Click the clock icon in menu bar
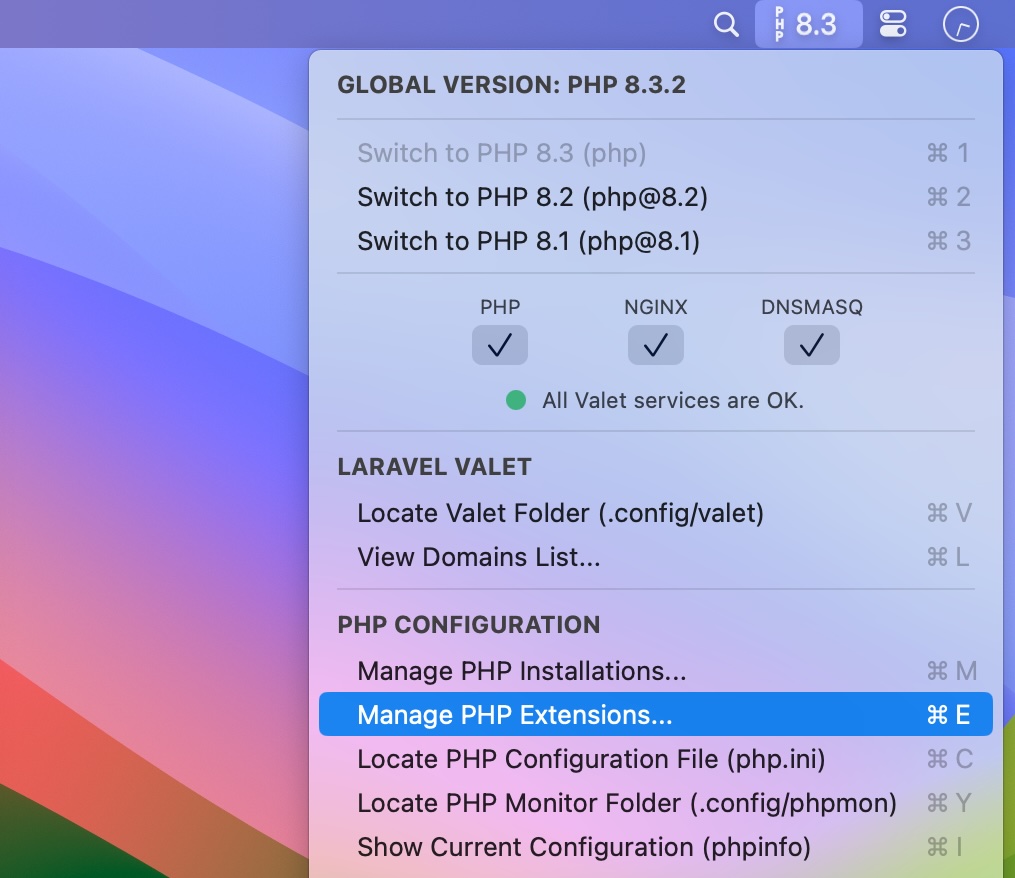The height and width of the screenshot is (878, 1015). click(x=961, y=25)
